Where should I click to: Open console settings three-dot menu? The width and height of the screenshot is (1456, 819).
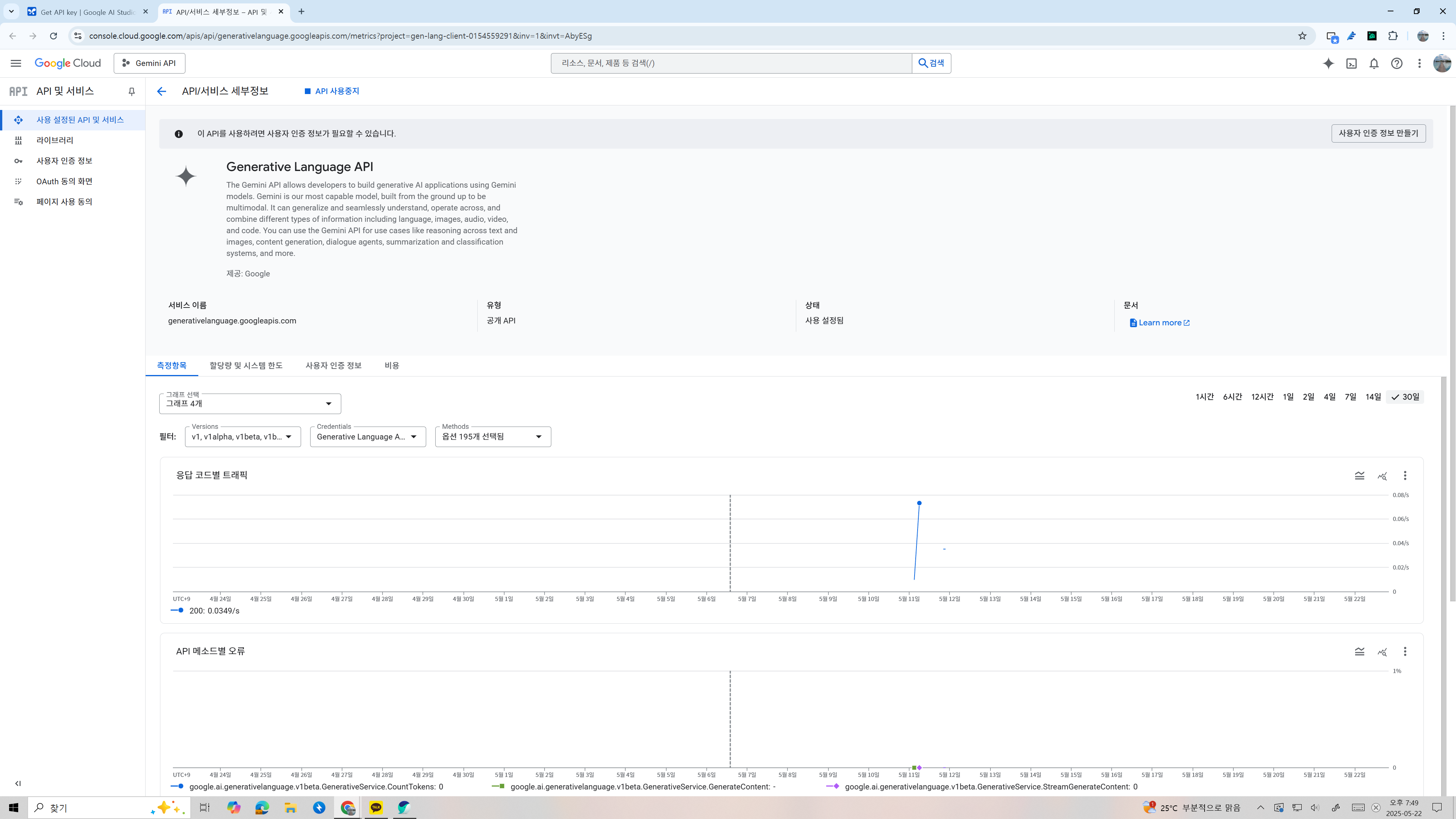click(x=1419, y=63)
